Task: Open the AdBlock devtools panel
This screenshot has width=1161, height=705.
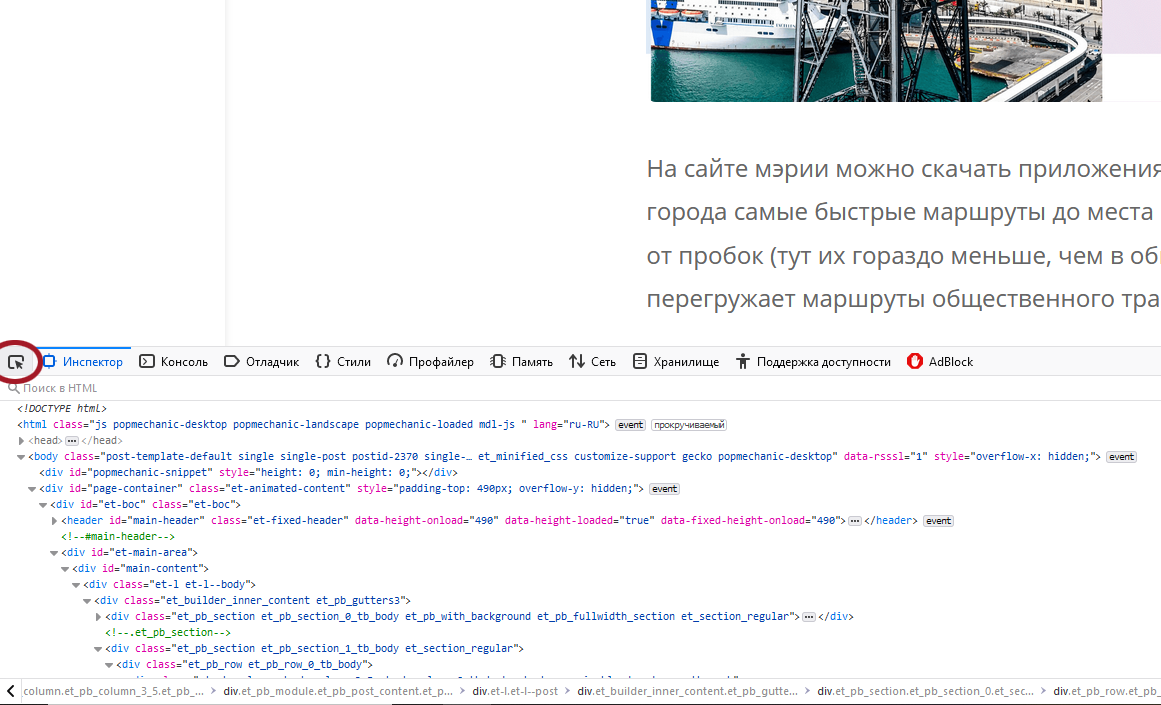Action: click(939, 362)
